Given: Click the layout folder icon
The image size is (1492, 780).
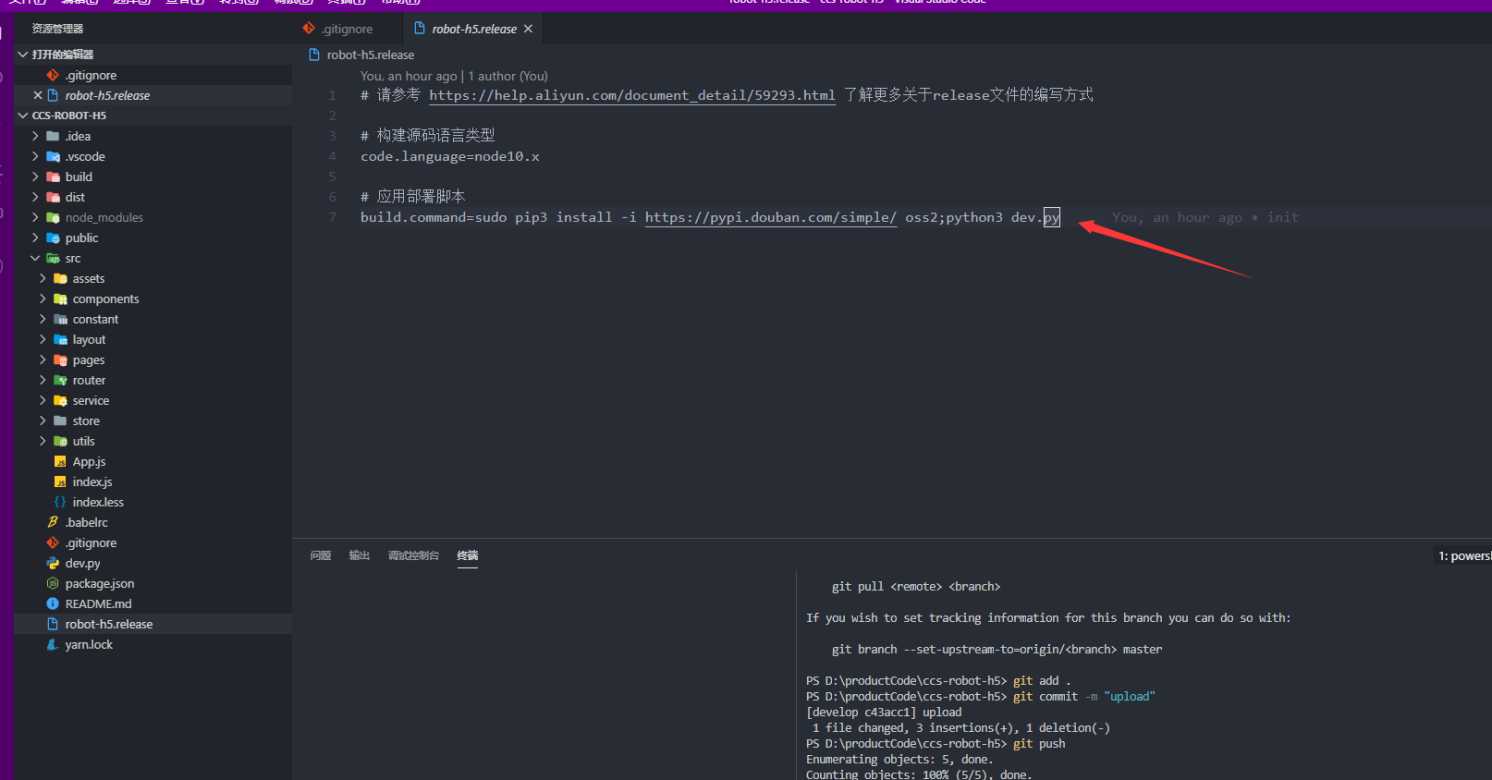Looking at the screenshot, I should pos(60,340).
